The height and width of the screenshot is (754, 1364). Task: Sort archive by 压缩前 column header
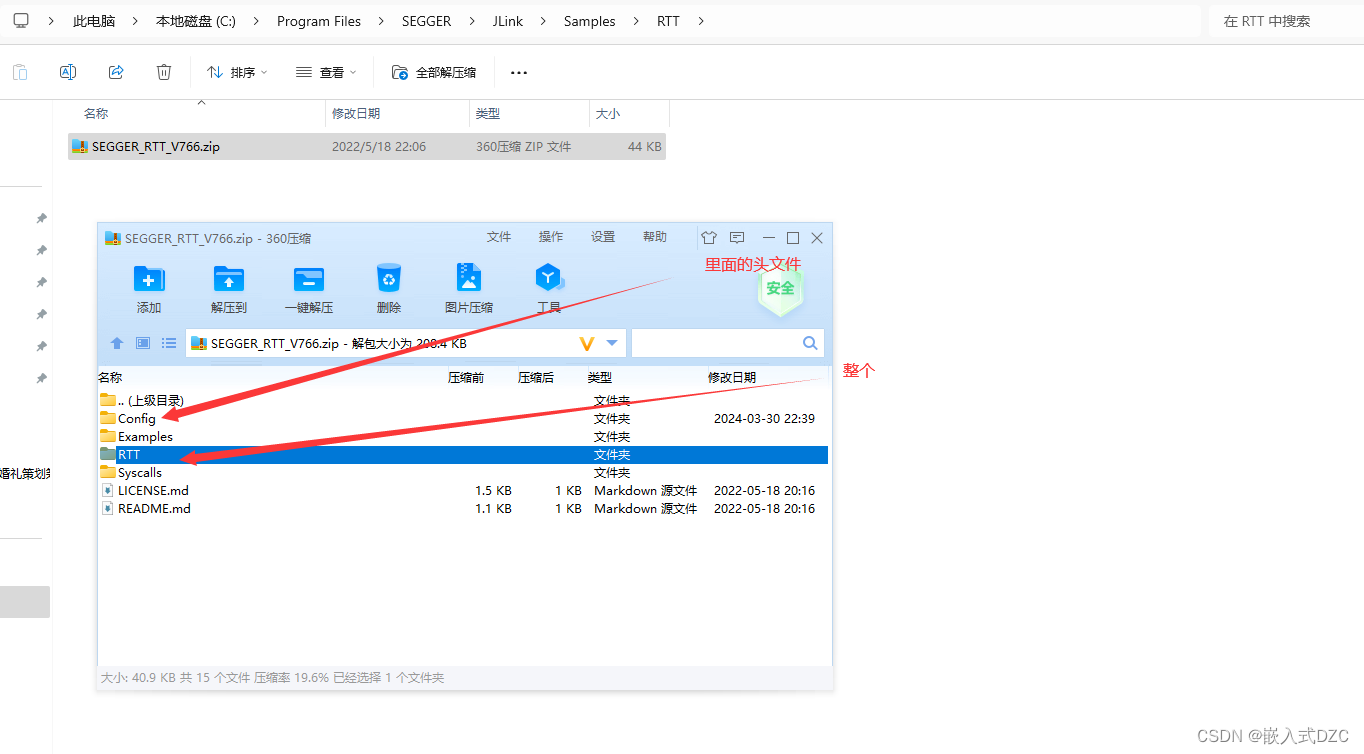coord(466,378)
